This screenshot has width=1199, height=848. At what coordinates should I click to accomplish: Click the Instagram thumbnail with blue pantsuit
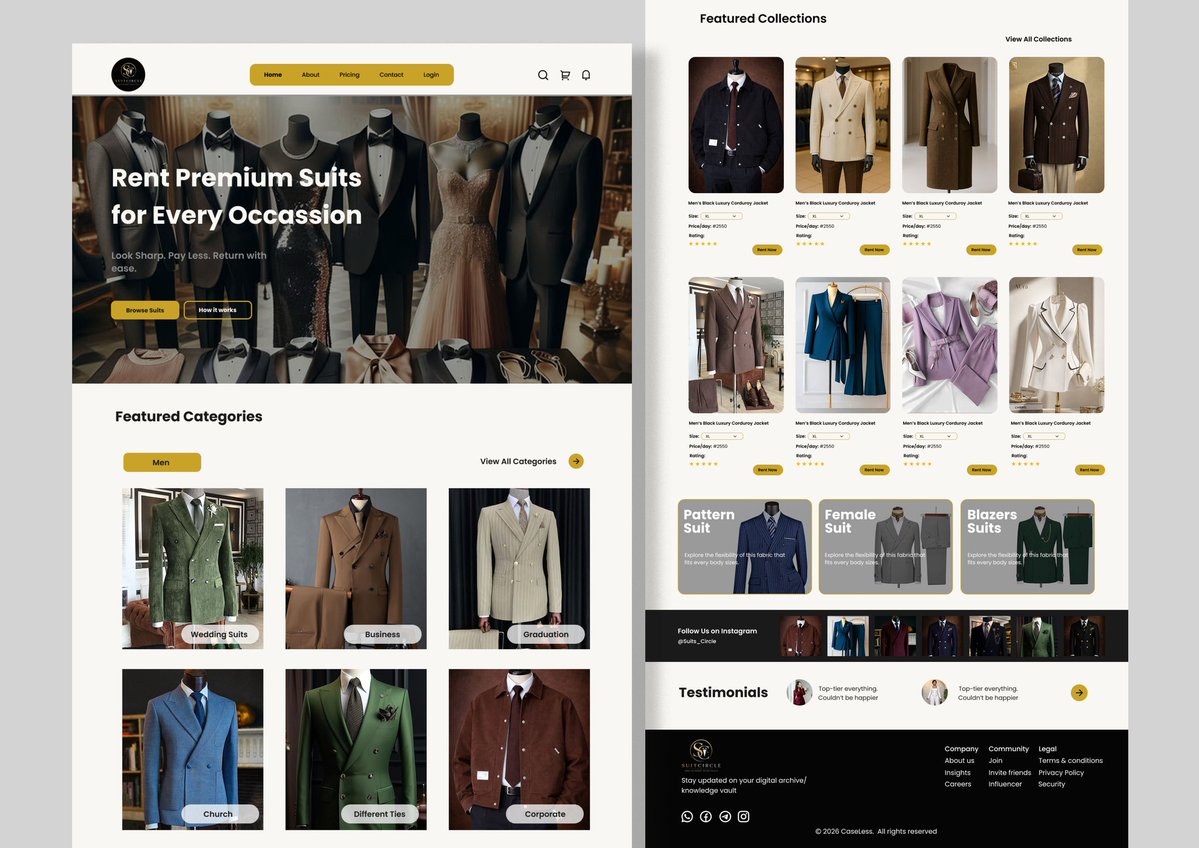click(x=848, y=636)
